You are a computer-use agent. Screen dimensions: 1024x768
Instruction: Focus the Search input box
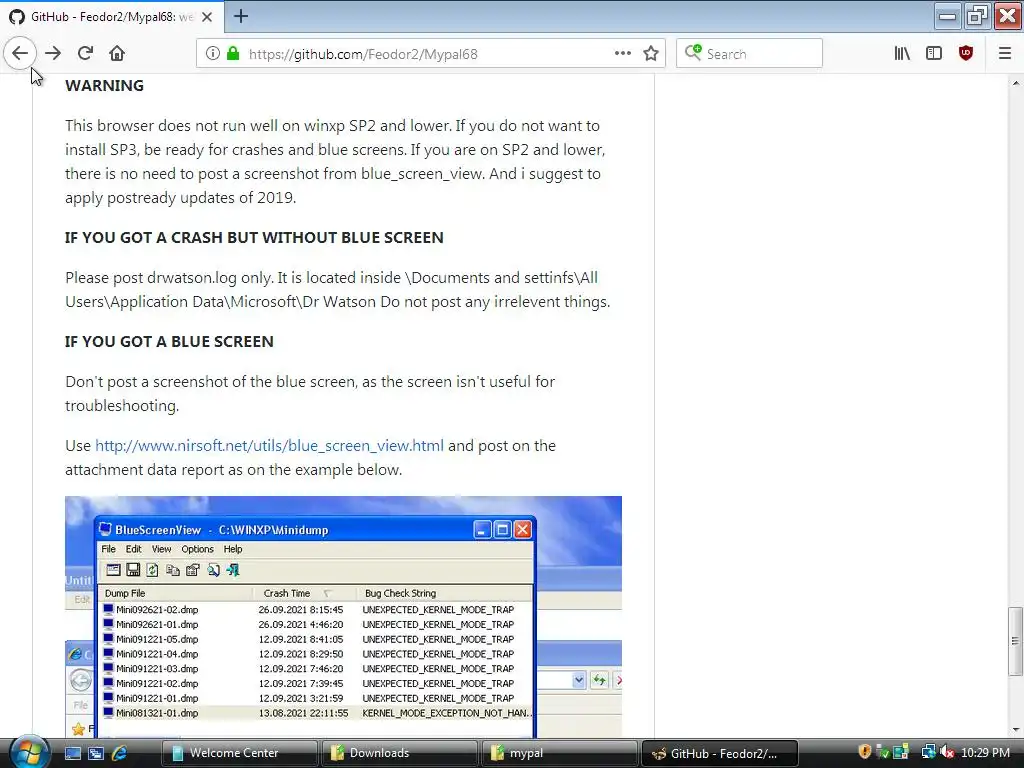749,54
